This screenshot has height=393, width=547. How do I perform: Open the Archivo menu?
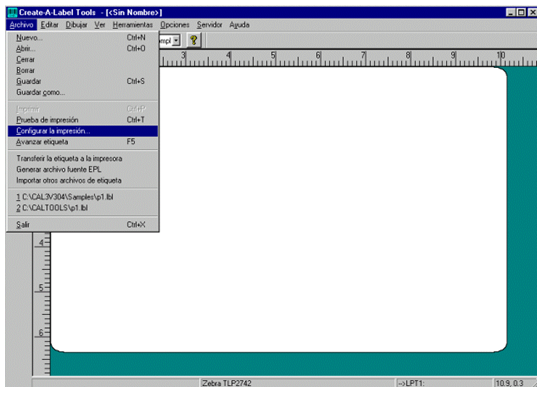pos(21,25)
